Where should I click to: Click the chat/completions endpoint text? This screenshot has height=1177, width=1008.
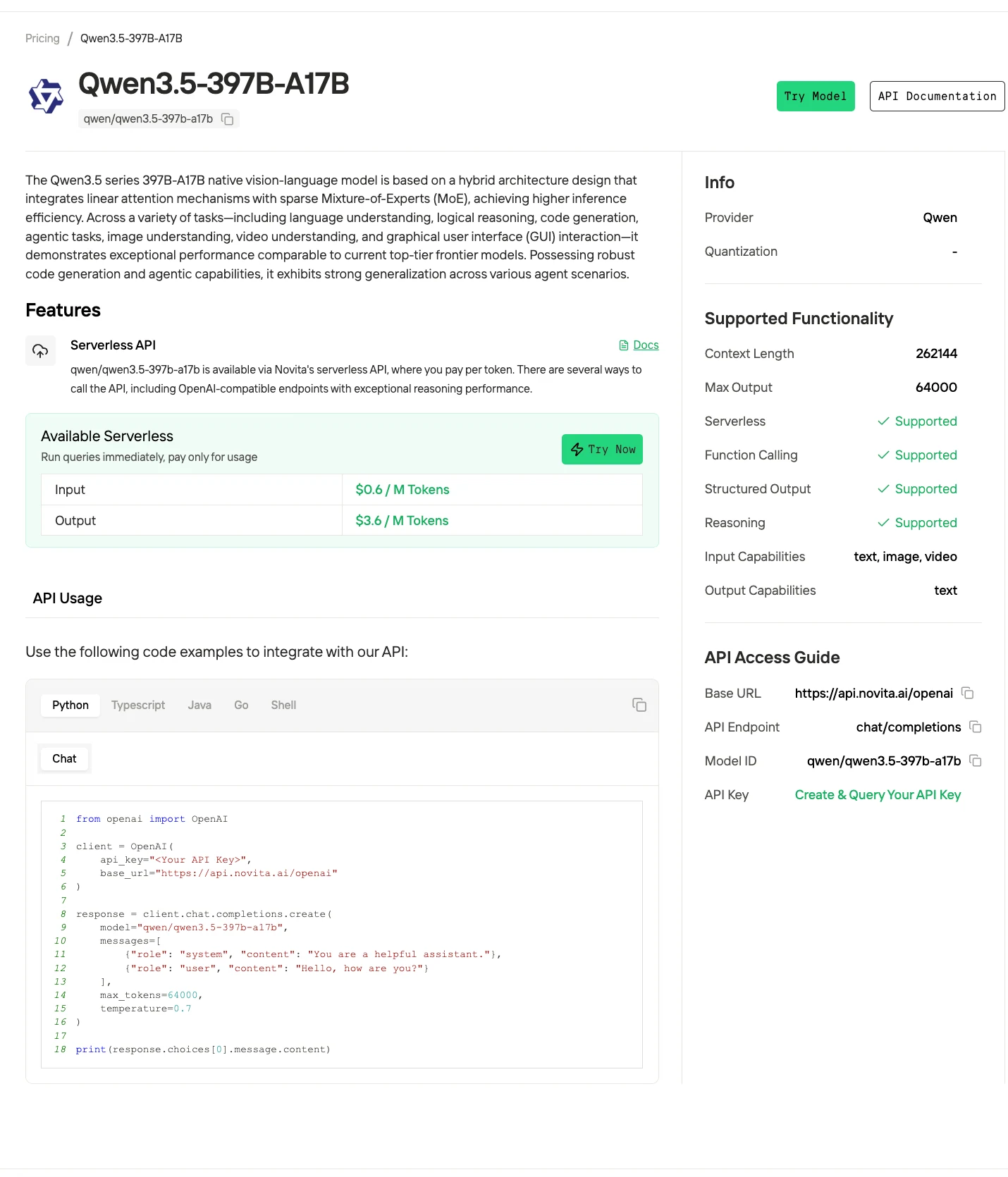pos(909,727)
